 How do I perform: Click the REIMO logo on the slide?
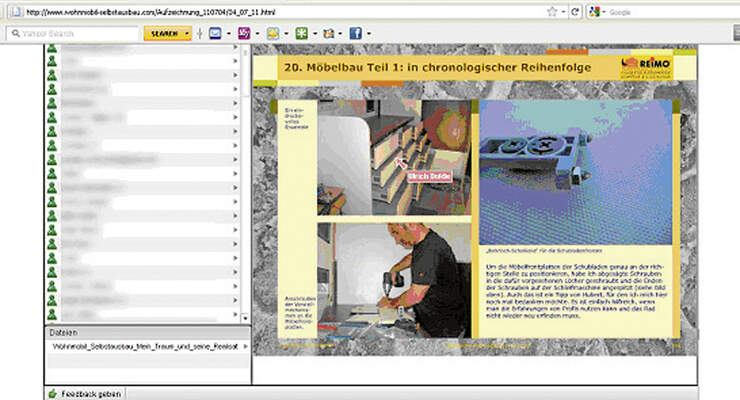pyautogui.click(x=646, y=68)
